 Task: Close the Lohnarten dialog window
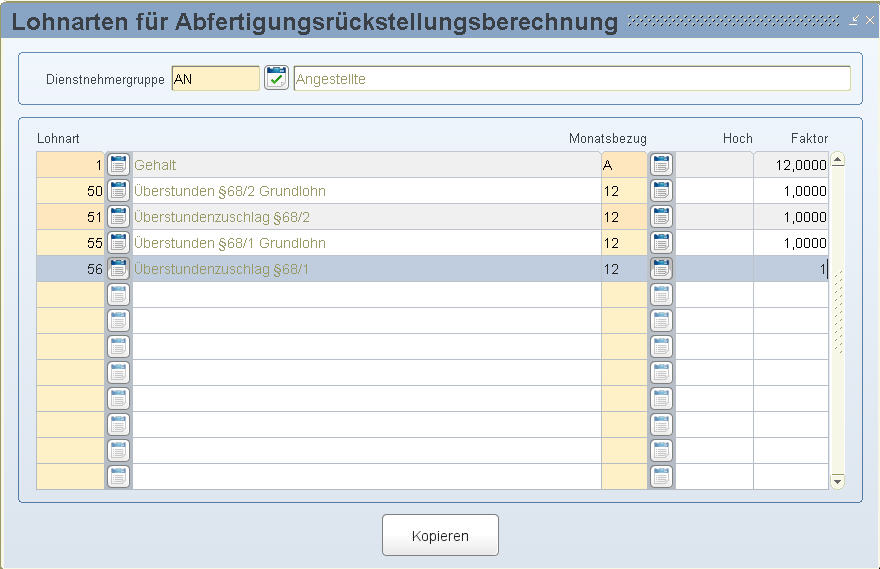click(869, 20)
